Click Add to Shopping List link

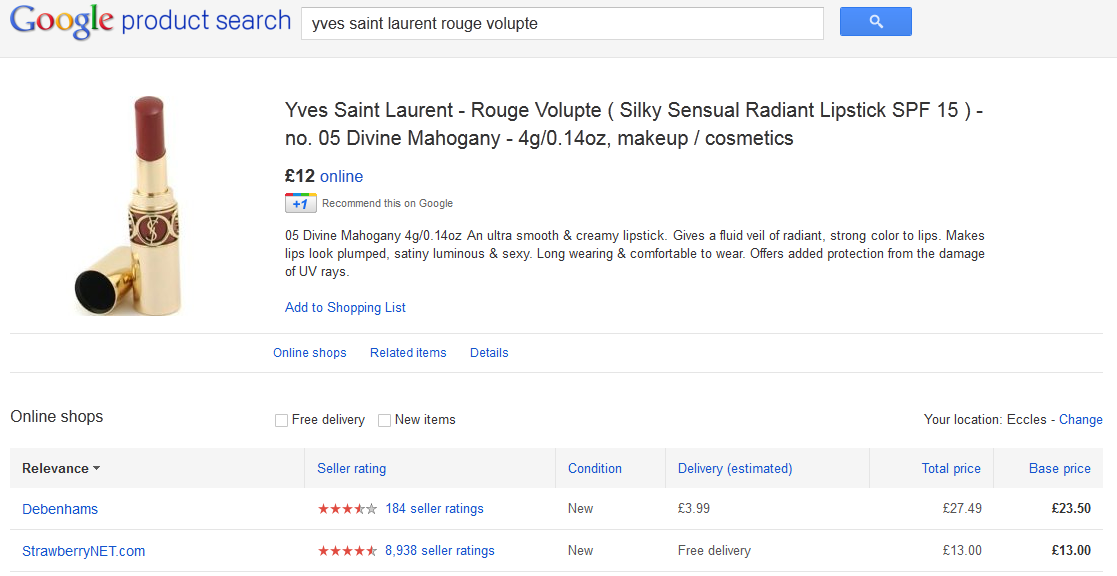pos(345,308)
